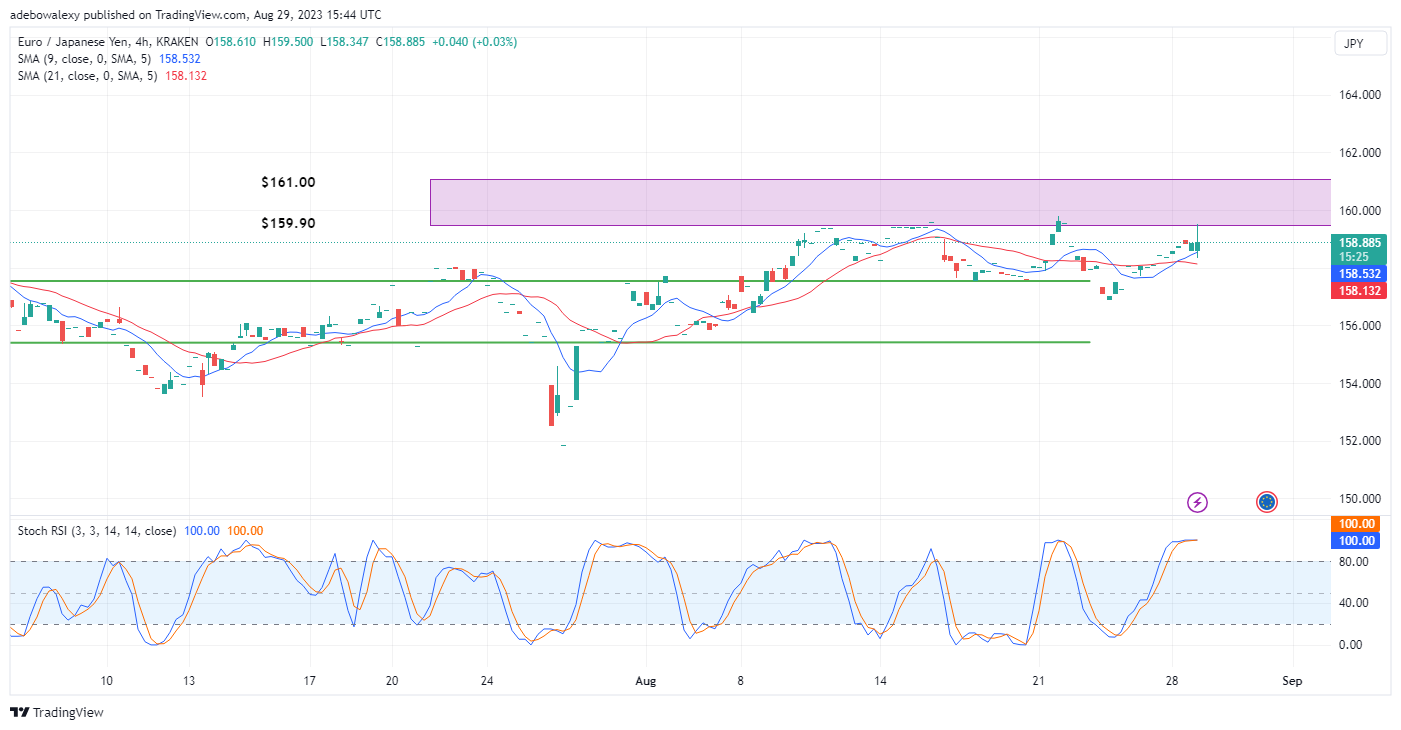This screenshot has width=1401, height=730.
Task: Select the purple resistance zone rectangle
Action: (x=880, y=202)
